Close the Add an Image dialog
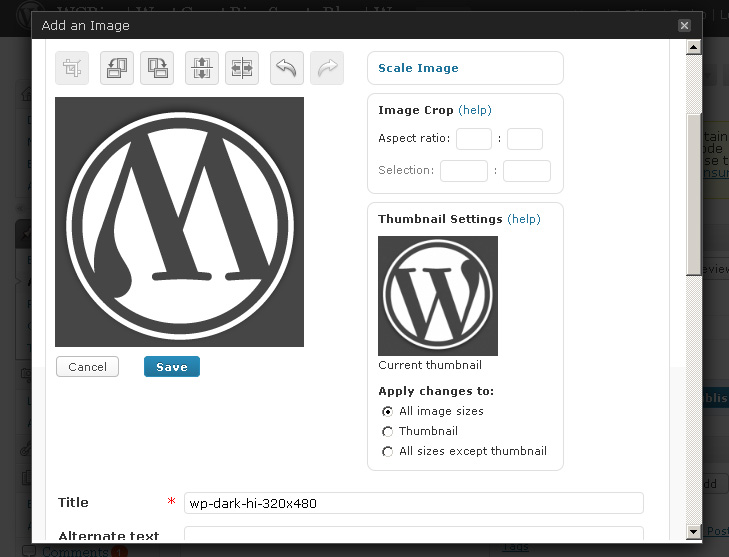Image resolution: width=729 pixels, height=557 pixels. (x=684, y=26)
